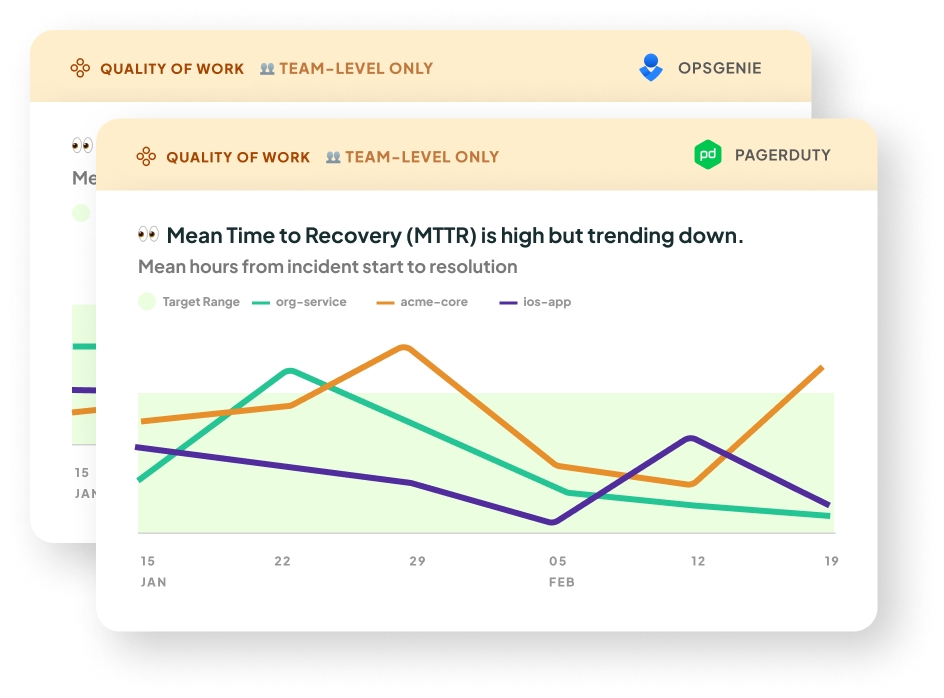The height and width of the screenshot is (698, 944).
Task: Click the 29 date axis marker
Action: point(417,561)
